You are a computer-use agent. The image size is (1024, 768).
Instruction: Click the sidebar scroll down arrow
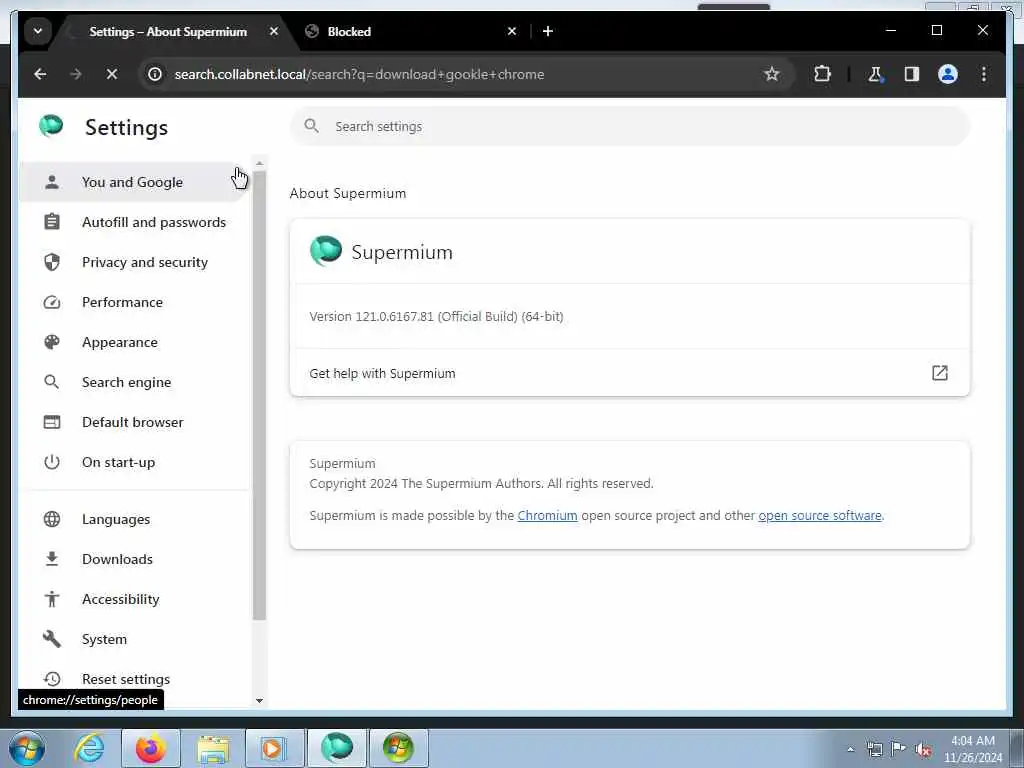click(259, 701)
